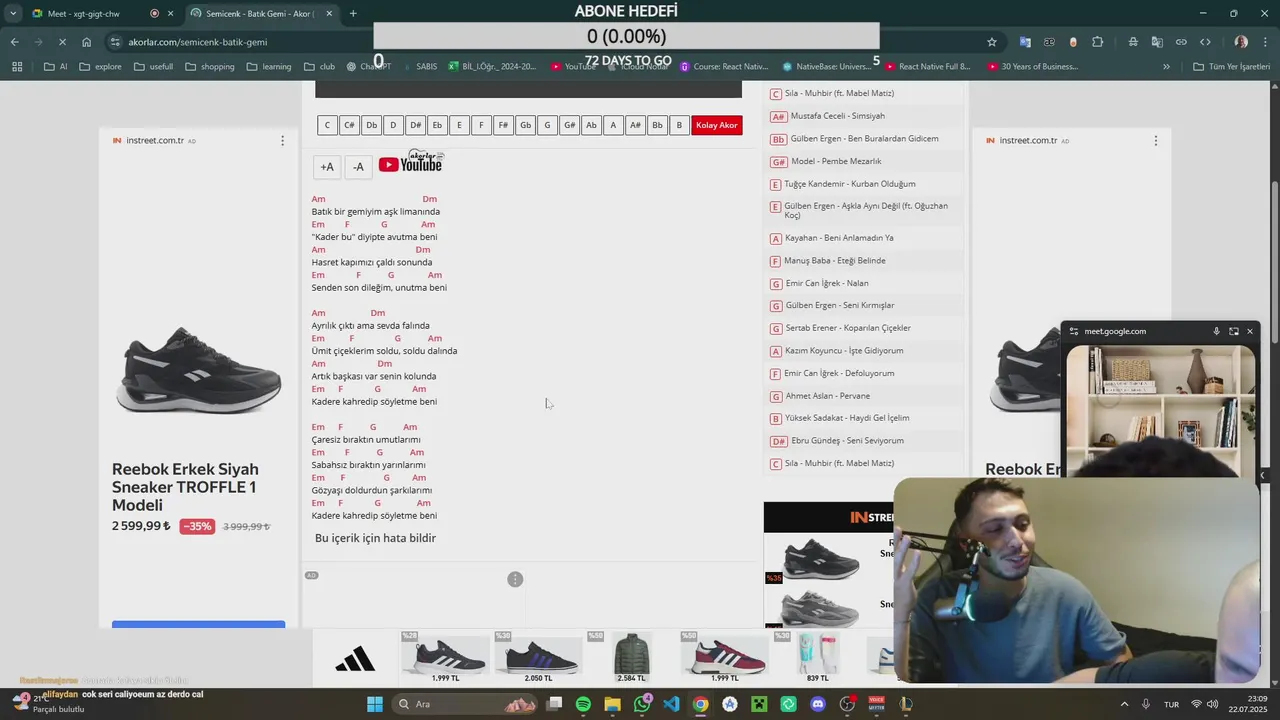Open the shopping bookmarks folder
The height and width of the screenshot is (720, 1280).
(x=209, y=67)
